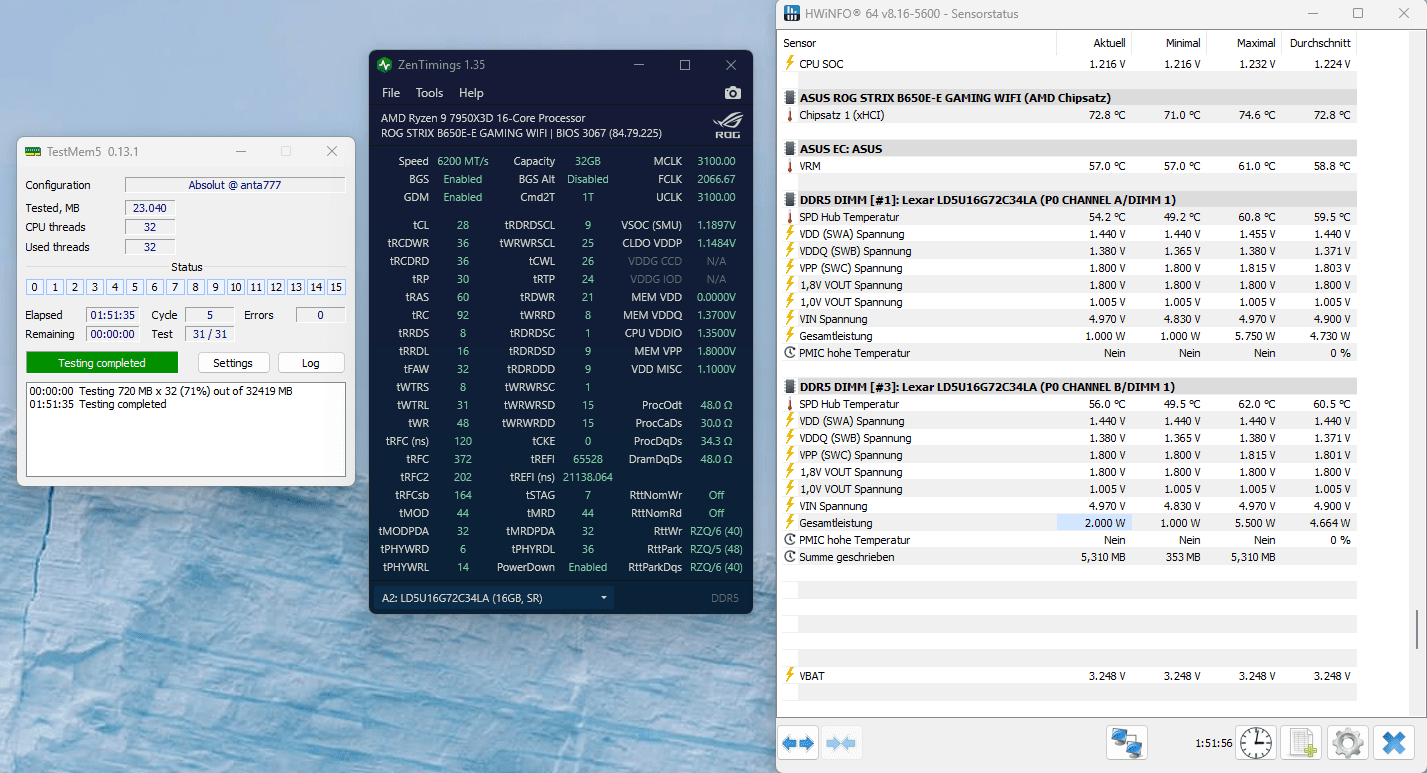The image size is (1427, 773).
Task: Reset elapsed time with clock icon
Action: coord(1256,743)
